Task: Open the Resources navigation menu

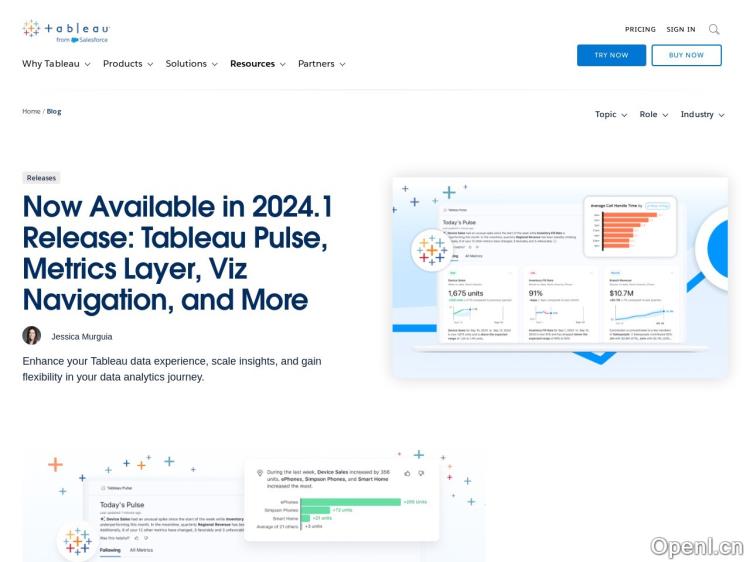Action: (257, 64)
